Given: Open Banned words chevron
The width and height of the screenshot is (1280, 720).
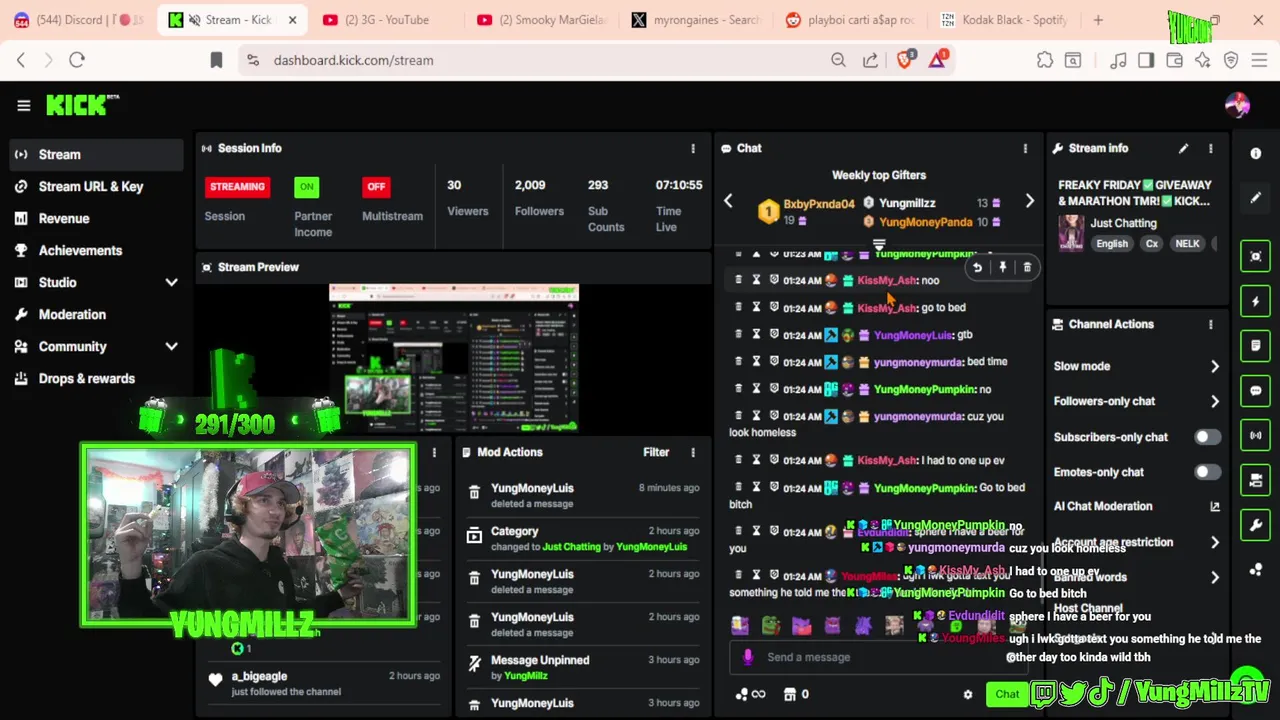Looking at the screenshot, I should point(1214,577).
